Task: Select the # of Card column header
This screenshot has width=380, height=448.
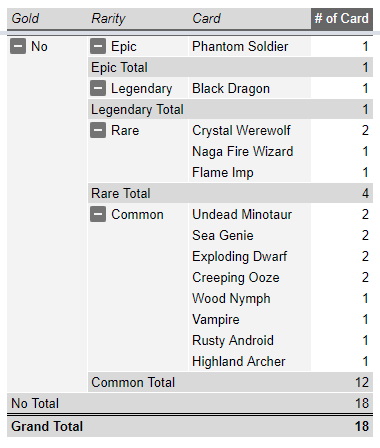Action: pyautogui.click(x=342, y=18)
